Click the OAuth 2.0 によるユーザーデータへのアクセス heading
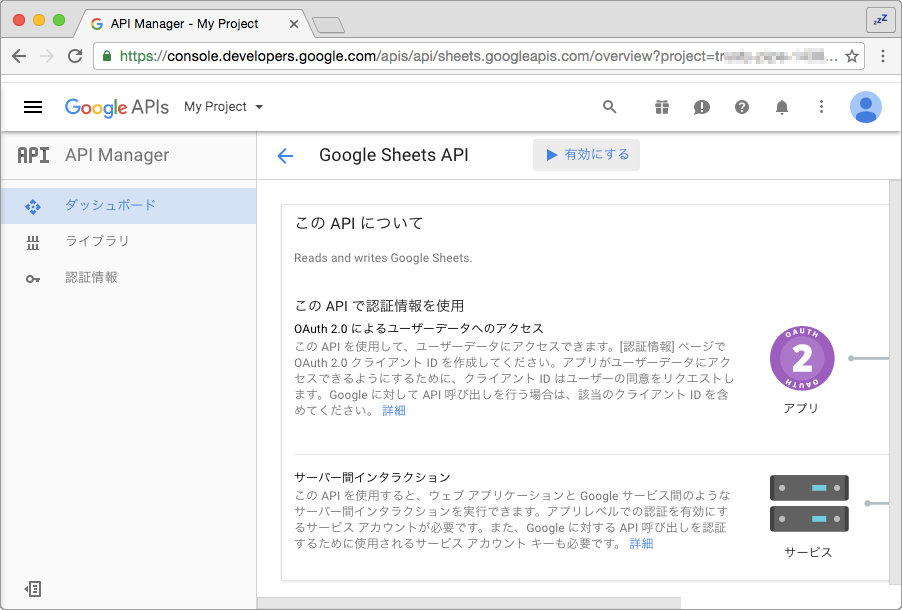The height and width of the screenshot is (610, 902). [419, 329]
